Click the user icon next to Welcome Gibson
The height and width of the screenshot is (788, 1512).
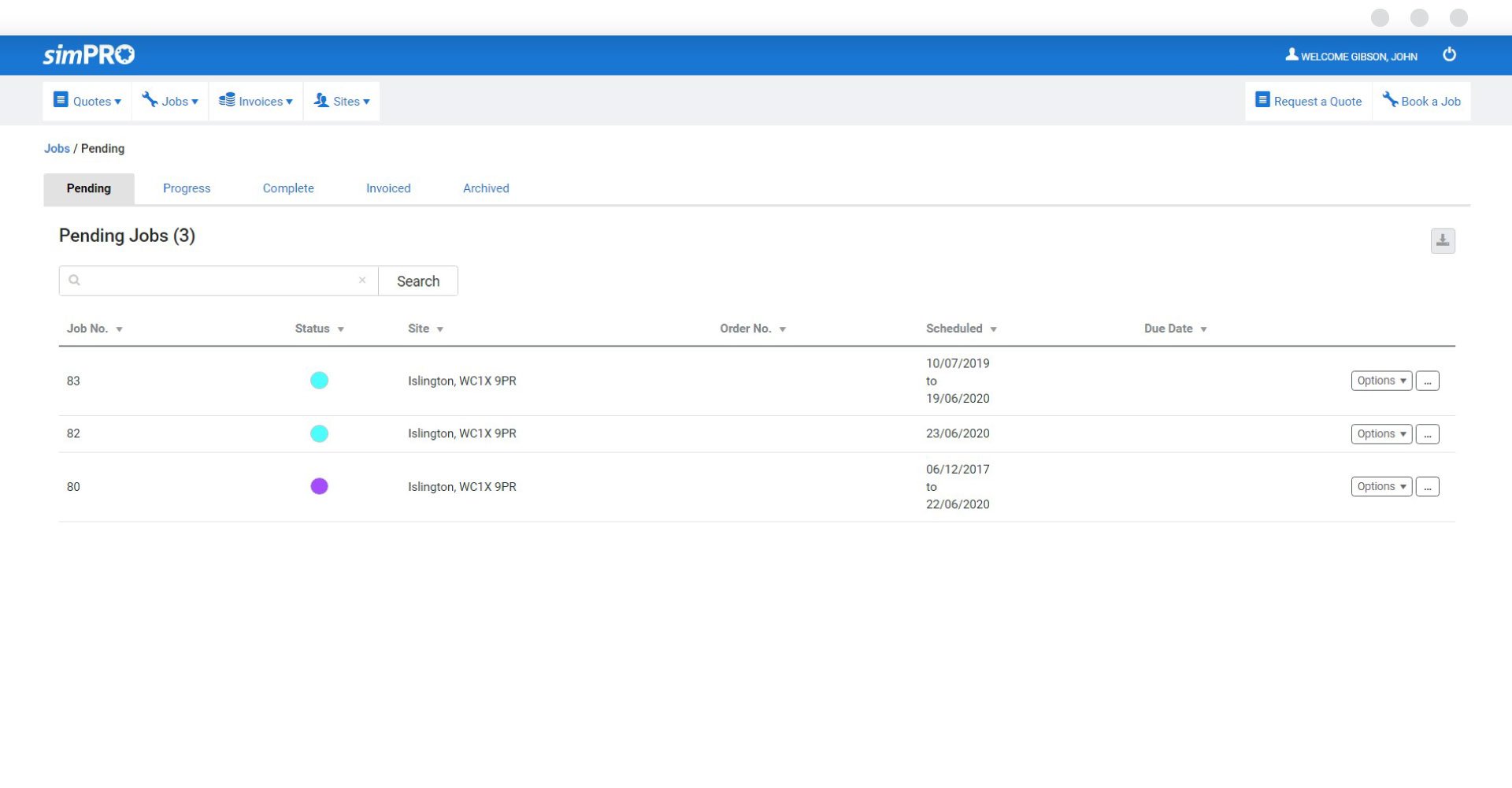[1291, 54]
